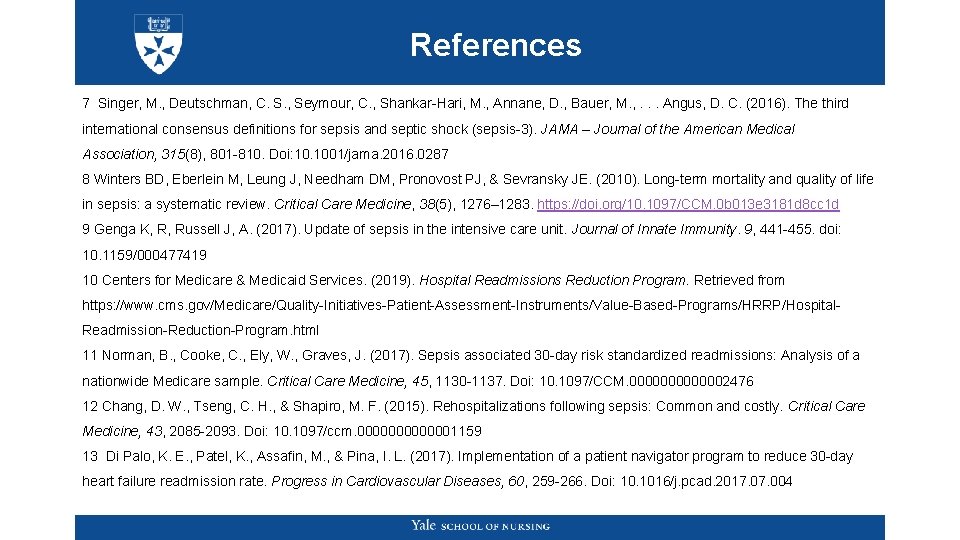Click 'Yale School of Nursing' footer wordmark
This screenshot has width=960, height=540.
pyautogui.click(x=480, y=526)
